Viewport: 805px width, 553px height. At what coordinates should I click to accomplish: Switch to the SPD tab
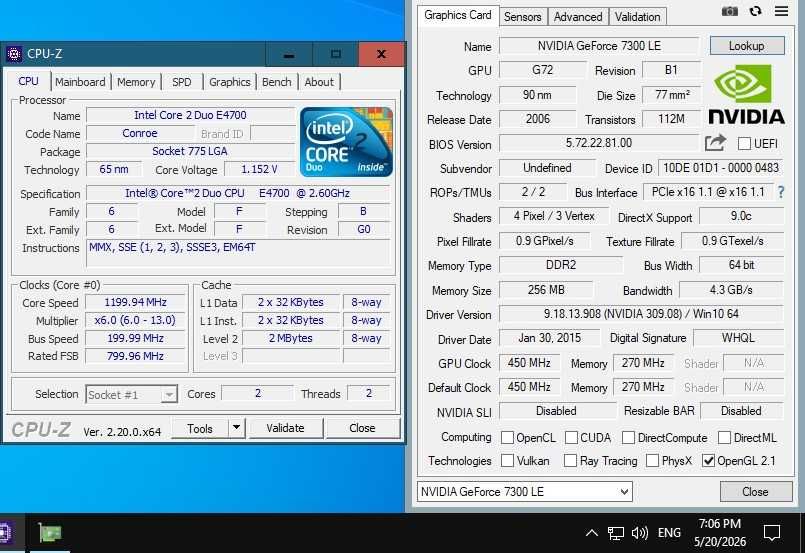pos(182,82)
